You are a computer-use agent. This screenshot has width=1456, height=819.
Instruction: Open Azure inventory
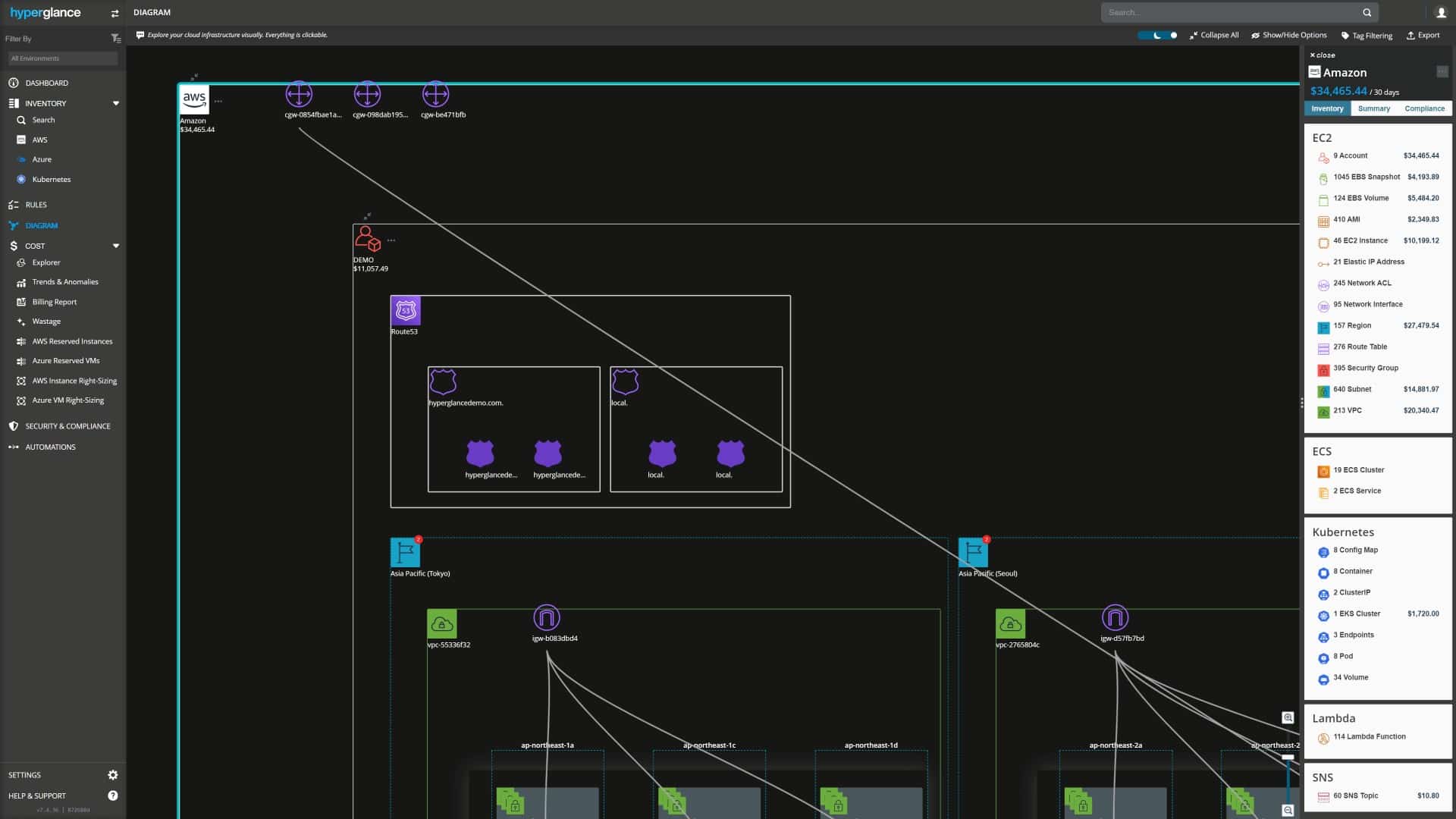coord(42,159)
